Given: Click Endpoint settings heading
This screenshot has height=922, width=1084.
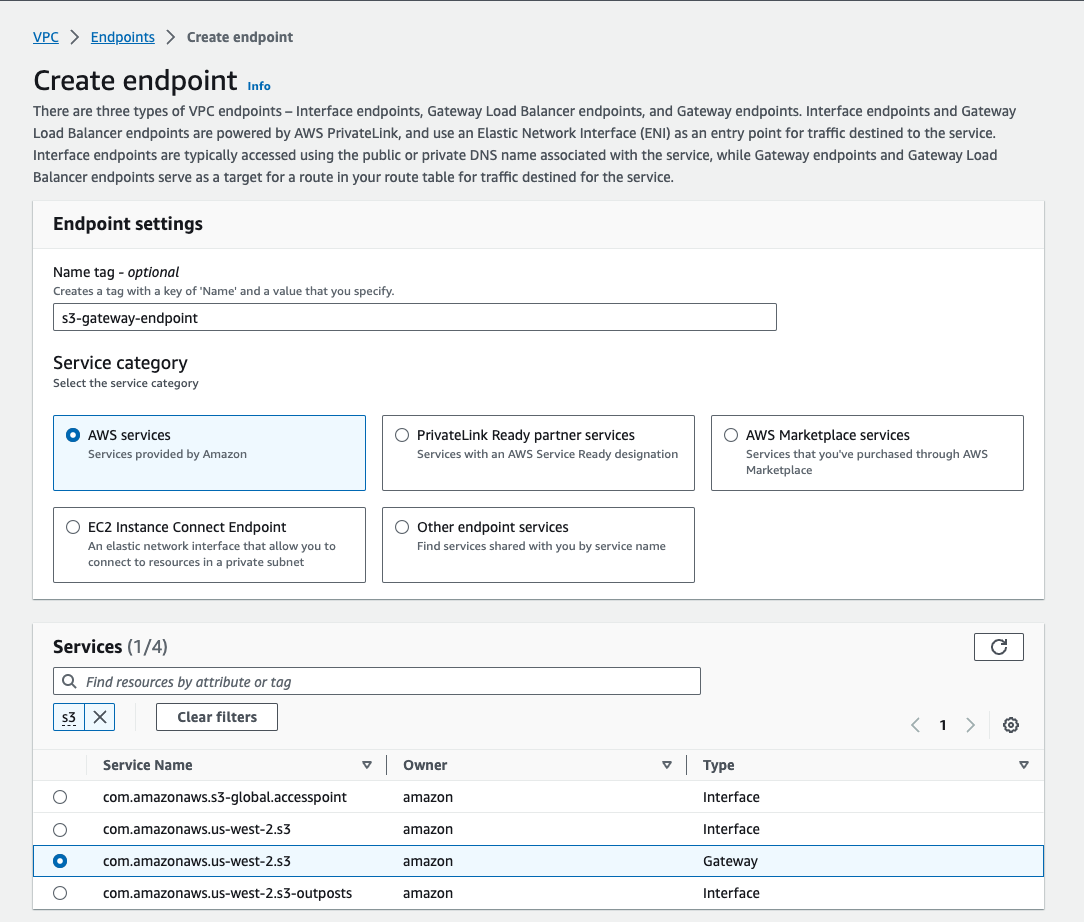Looking at the screenshot, I should coord(128,224).
